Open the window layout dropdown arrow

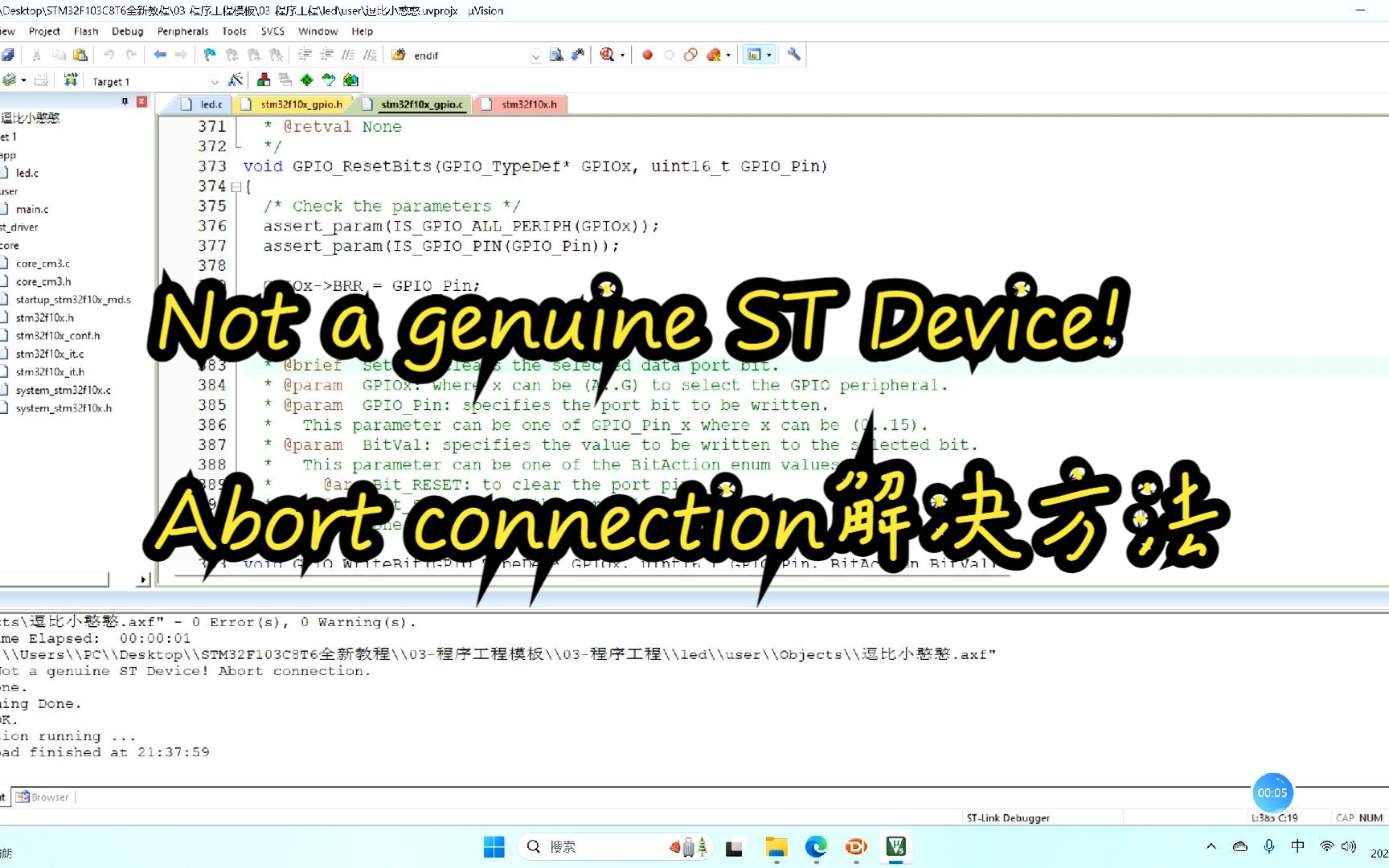(769, 55)
